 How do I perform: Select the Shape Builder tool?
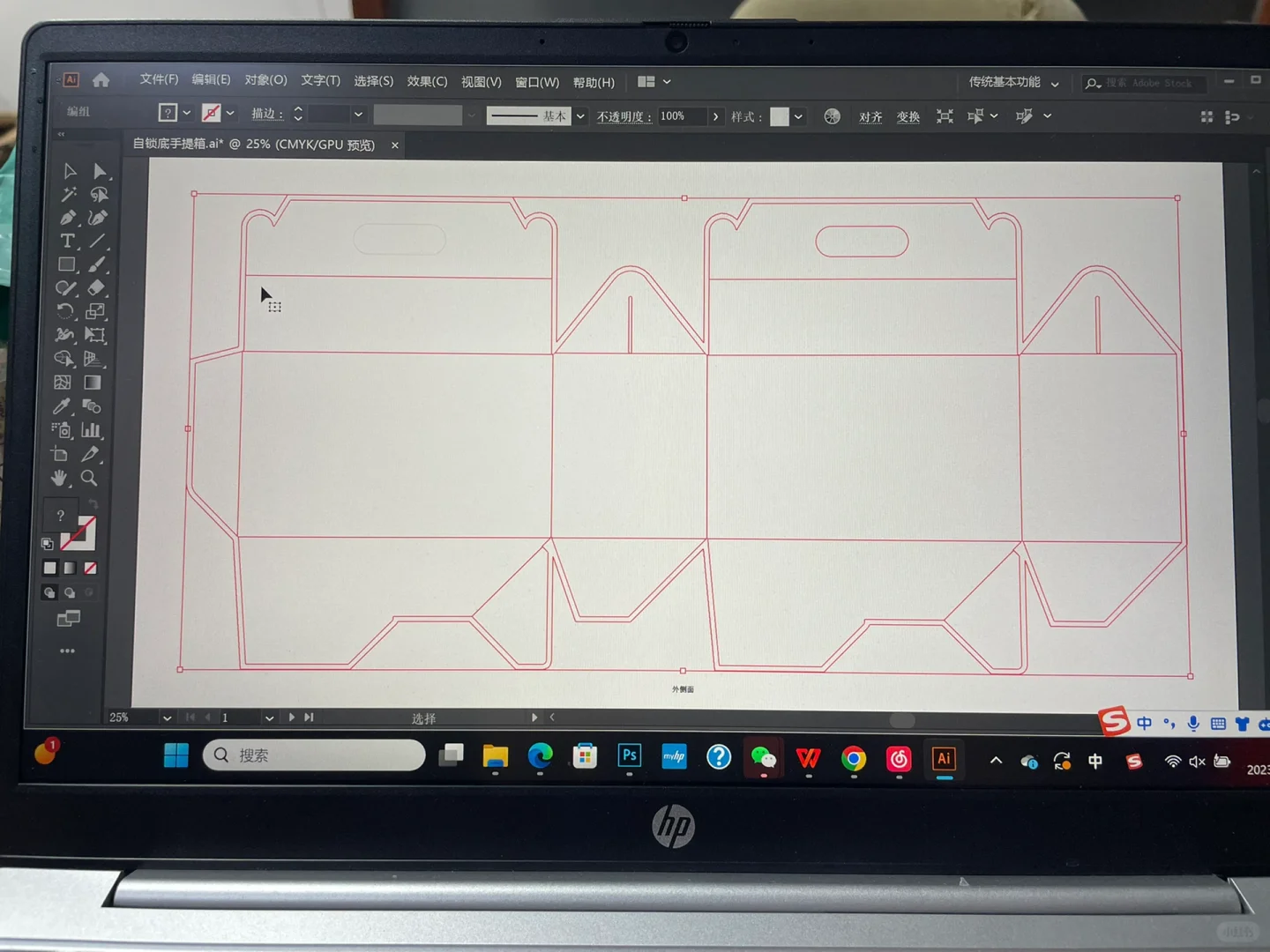point(63,359)
